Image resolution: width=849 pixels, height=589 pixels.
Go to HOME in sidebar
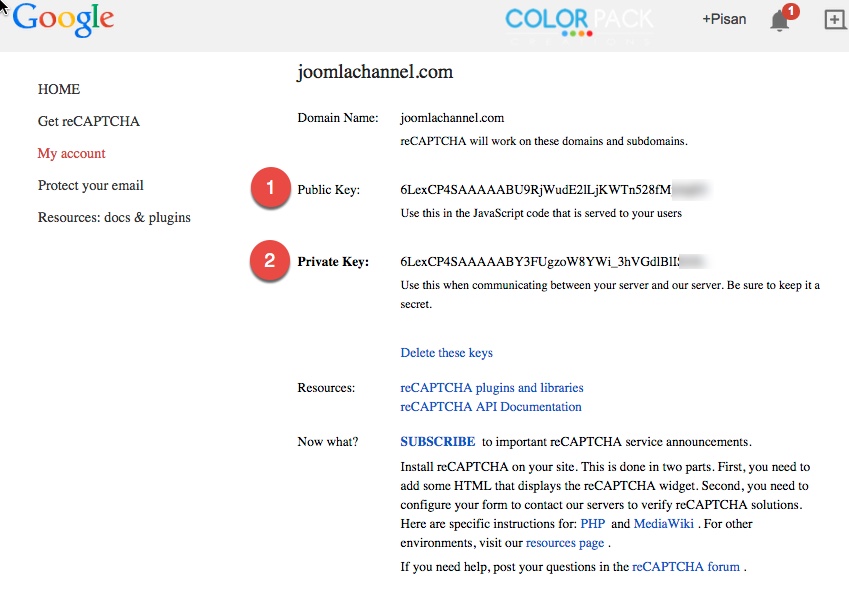[x=58, y=89]
